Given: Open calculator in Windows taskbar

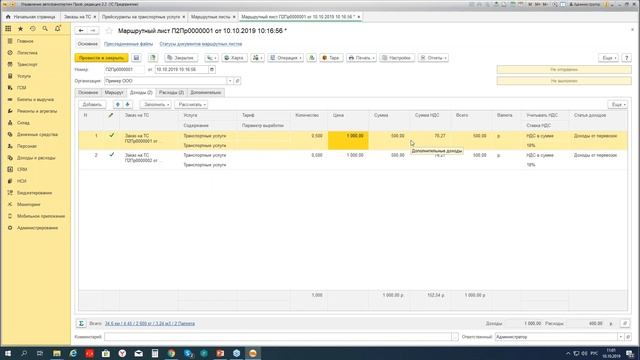Looking at the screenshot, I should [155, 353].
